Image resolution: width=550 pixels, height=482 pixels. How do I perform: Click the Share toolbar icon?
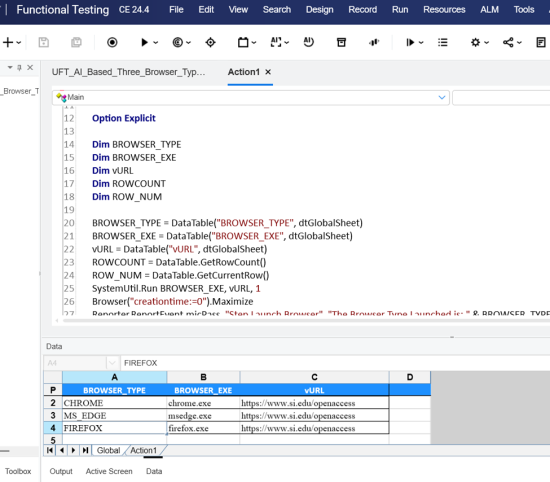point(508,42)
